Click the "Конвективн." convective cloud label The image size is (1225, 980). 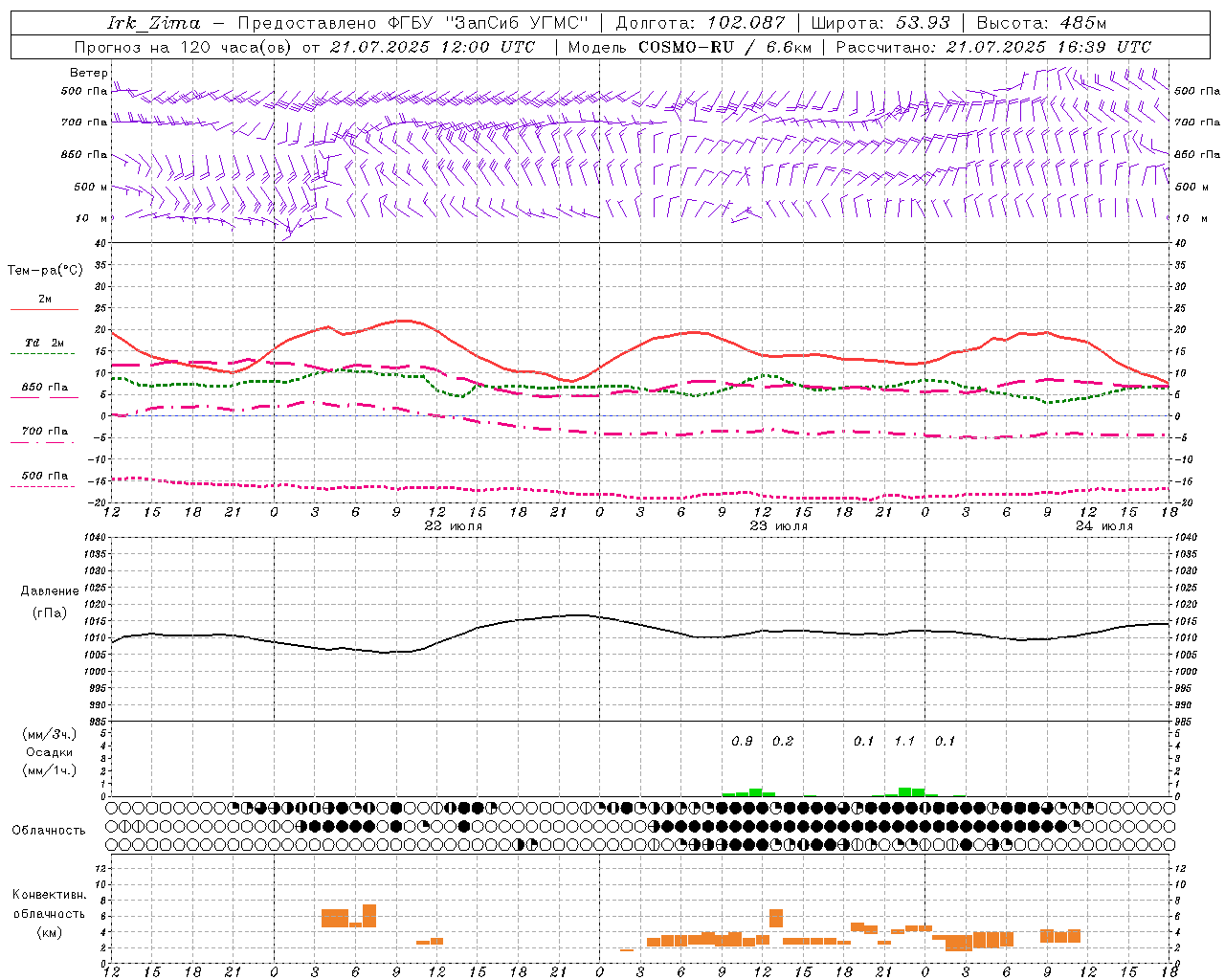tap(49, 895)
